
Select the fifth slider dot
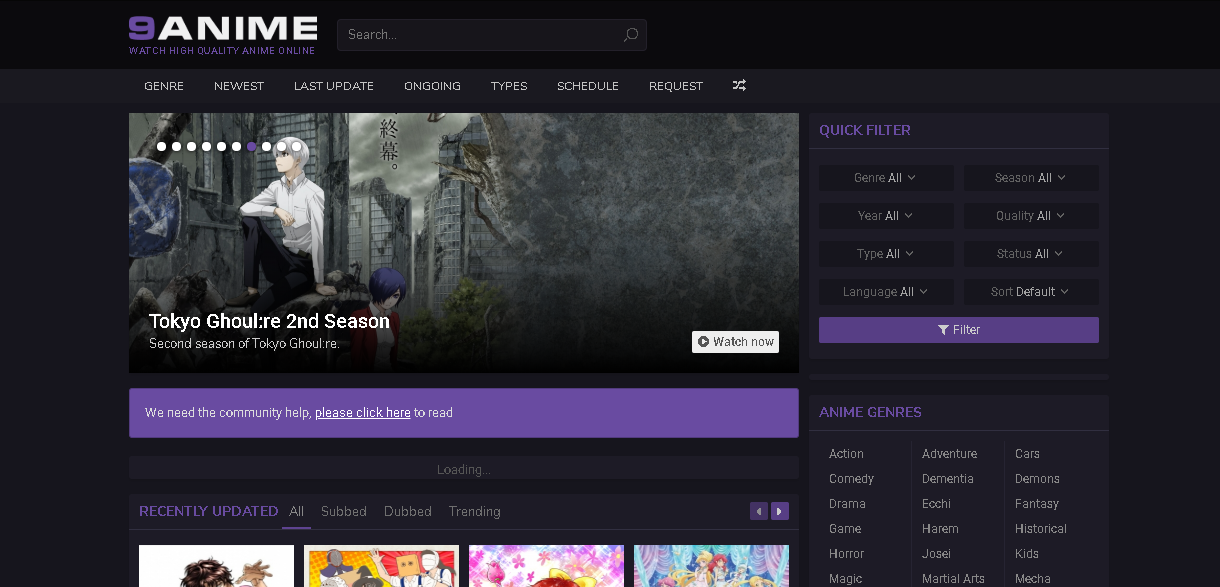221,146
